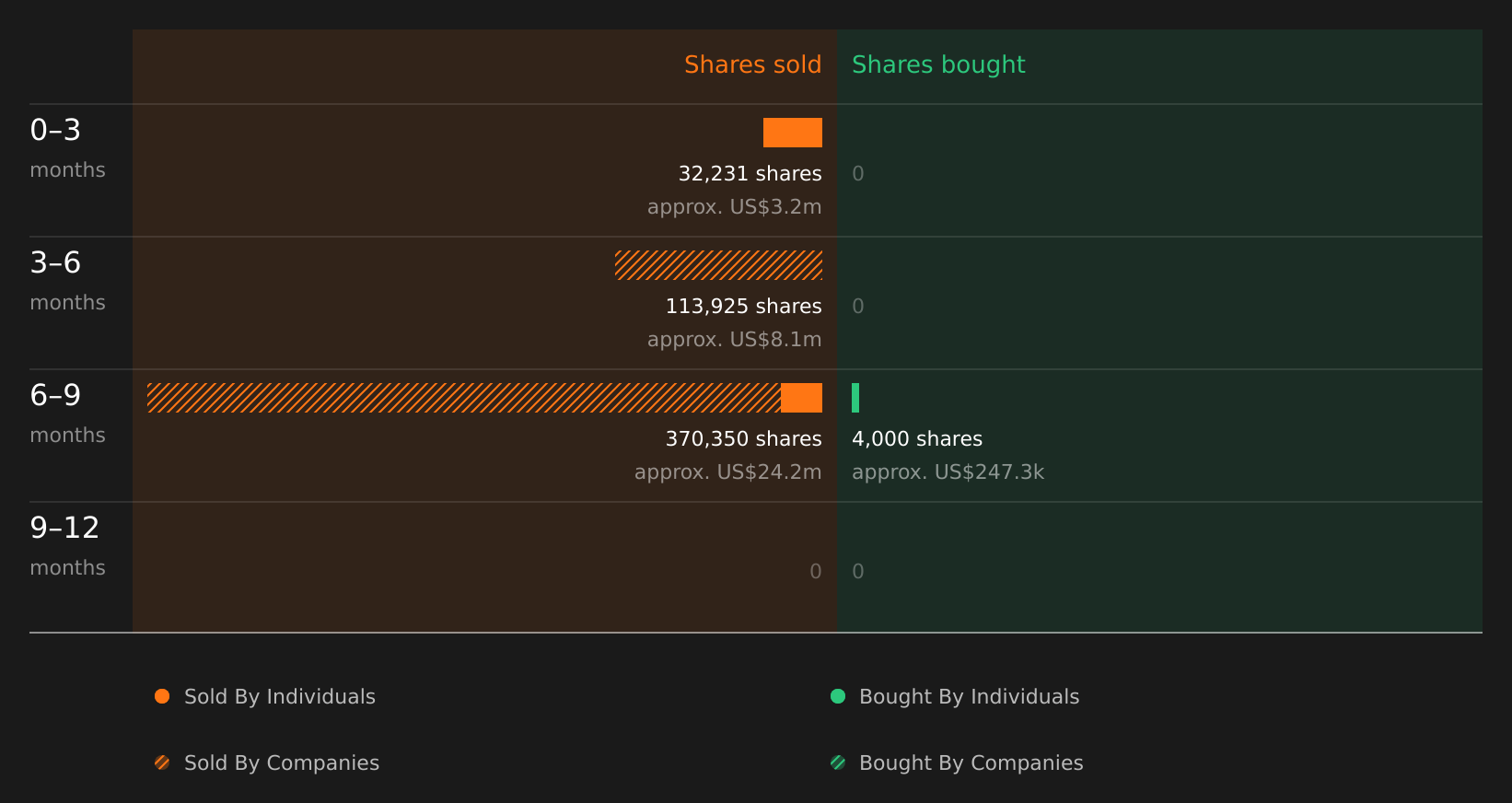Click the 113,925 shares value
The width and height of the screenshot is (1512, 803).
[743, 306]
